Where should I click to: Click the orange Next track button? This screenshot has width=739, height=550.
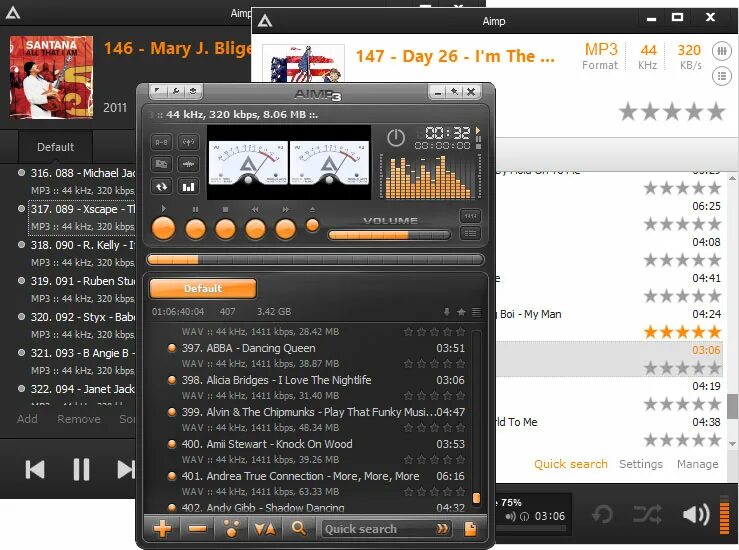[286, 229]
